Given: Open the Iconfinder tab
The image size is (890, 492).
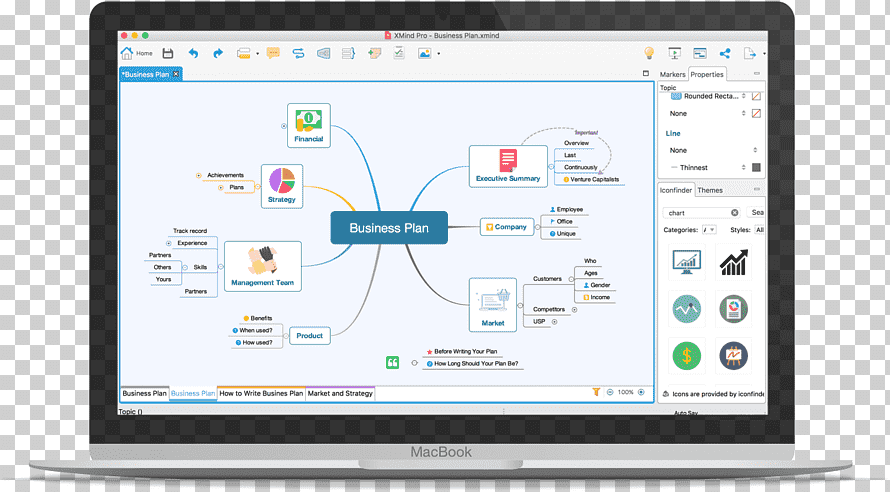Looking at the screenshot, I should (x=675, y=190).
